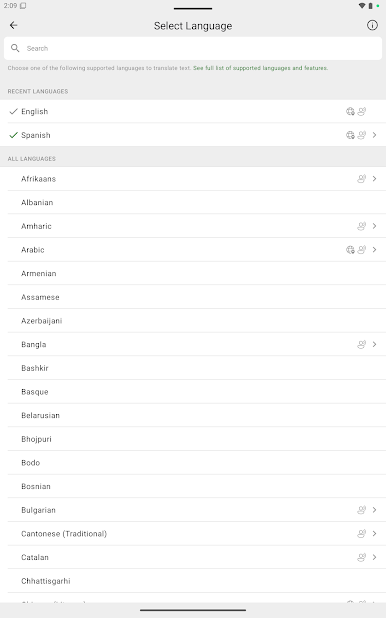Choose Assamese language
Screen dimensions: 386x618
pos(193,297)
